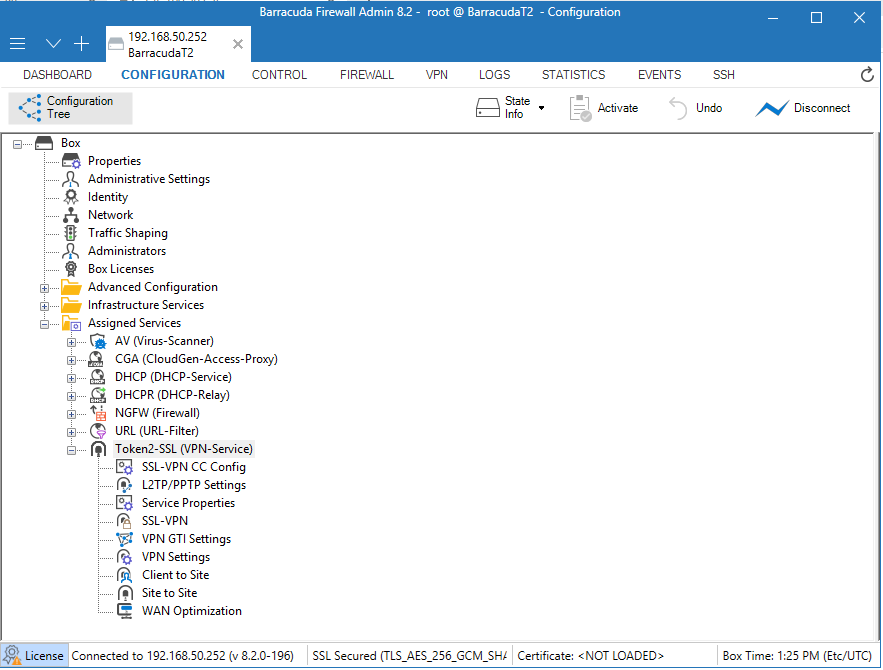Expand the AV (Virus-Scanner) node
This screenshot has width=883, height=670.
72,342
